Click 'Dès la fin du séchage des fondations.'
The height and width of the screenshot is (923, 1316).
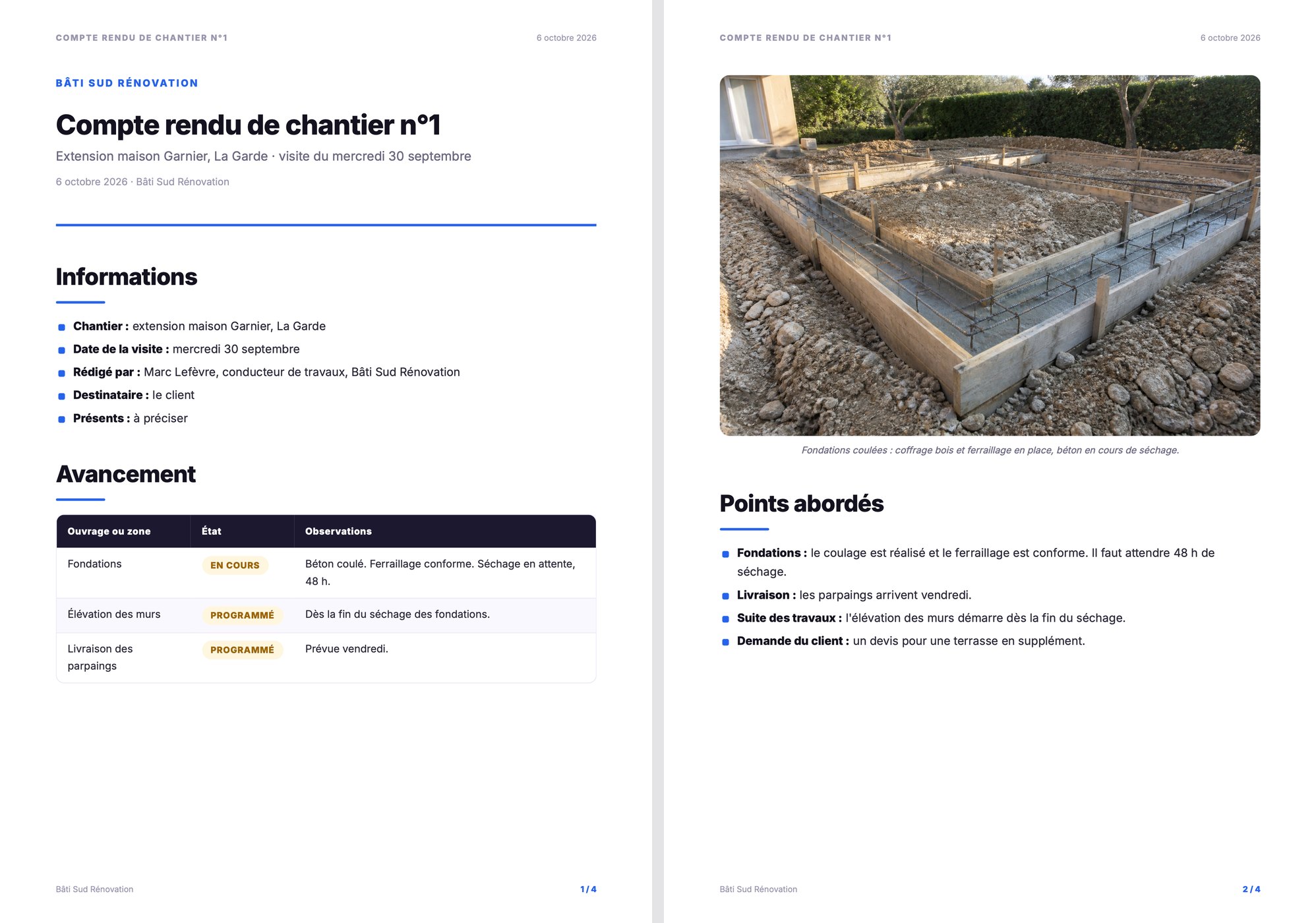pos(397,614)
